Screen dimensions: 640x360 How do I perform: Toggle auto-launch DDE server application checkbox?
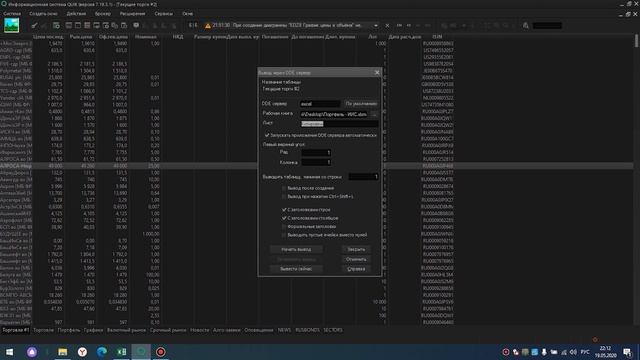click(267, 135)
